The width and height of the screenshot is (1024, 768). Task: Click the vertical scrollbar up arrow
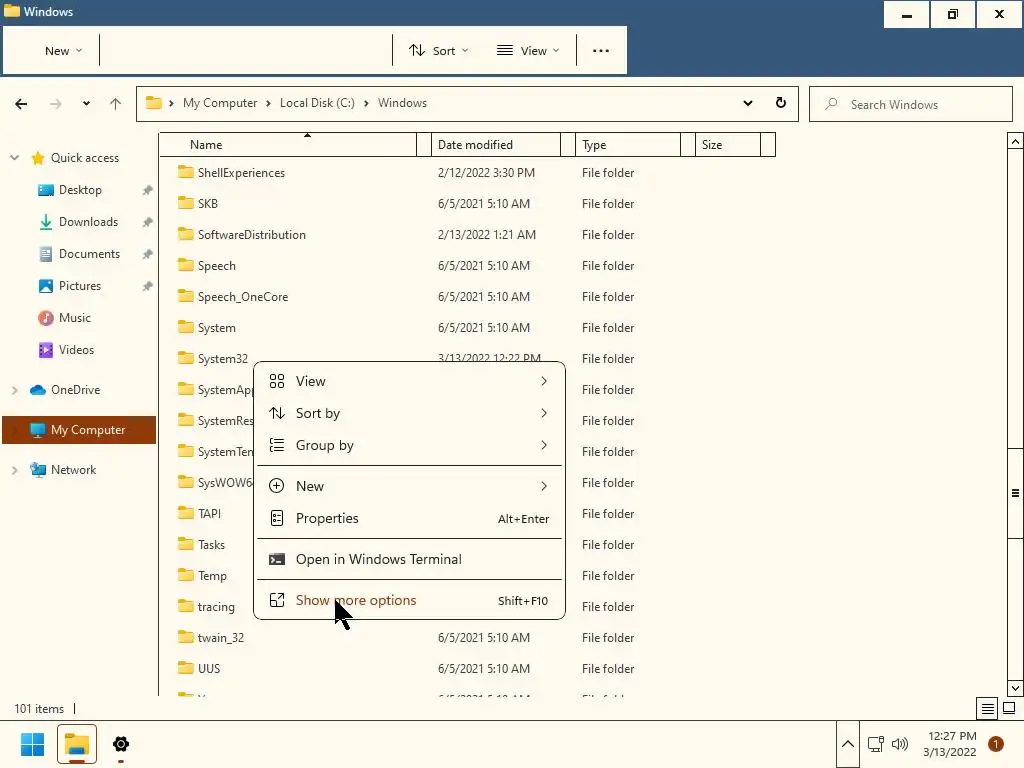point(1015,141)
